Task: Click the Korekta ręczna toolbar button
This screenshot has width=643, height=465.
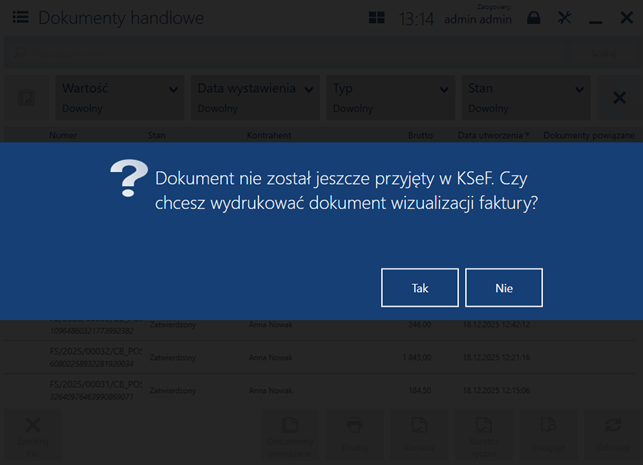Action: pyautogui.click(x=484, y=435)
